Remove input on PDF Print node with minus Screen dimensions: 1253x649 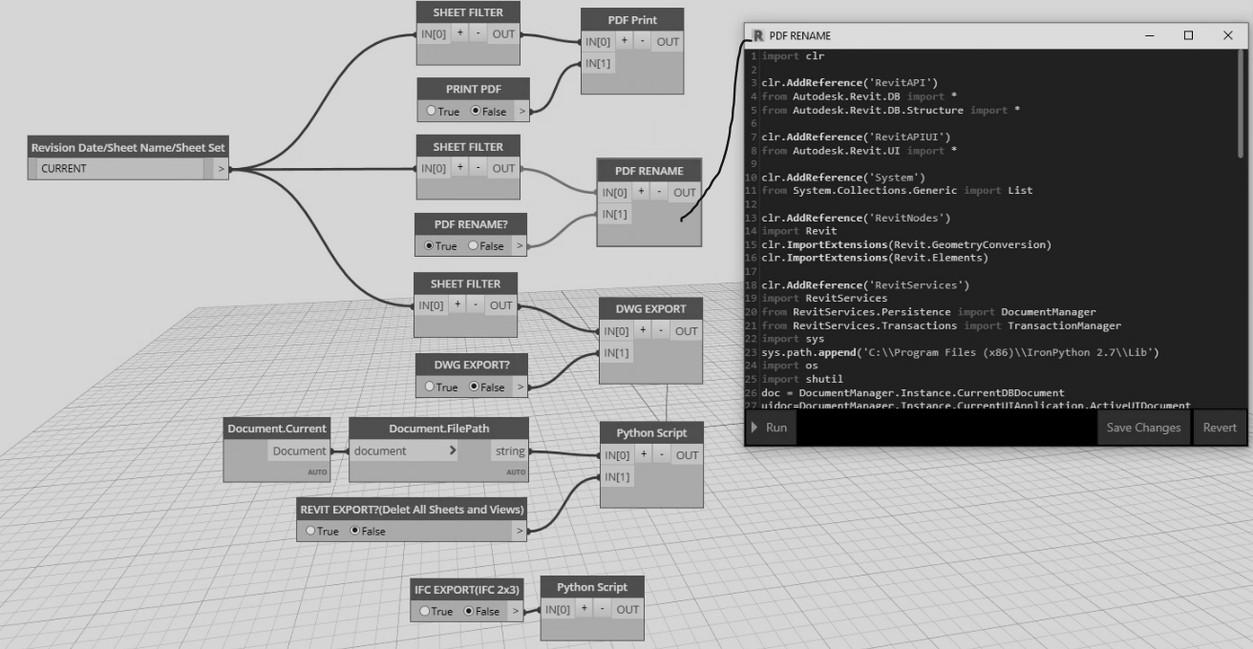[x=642, y=41]
